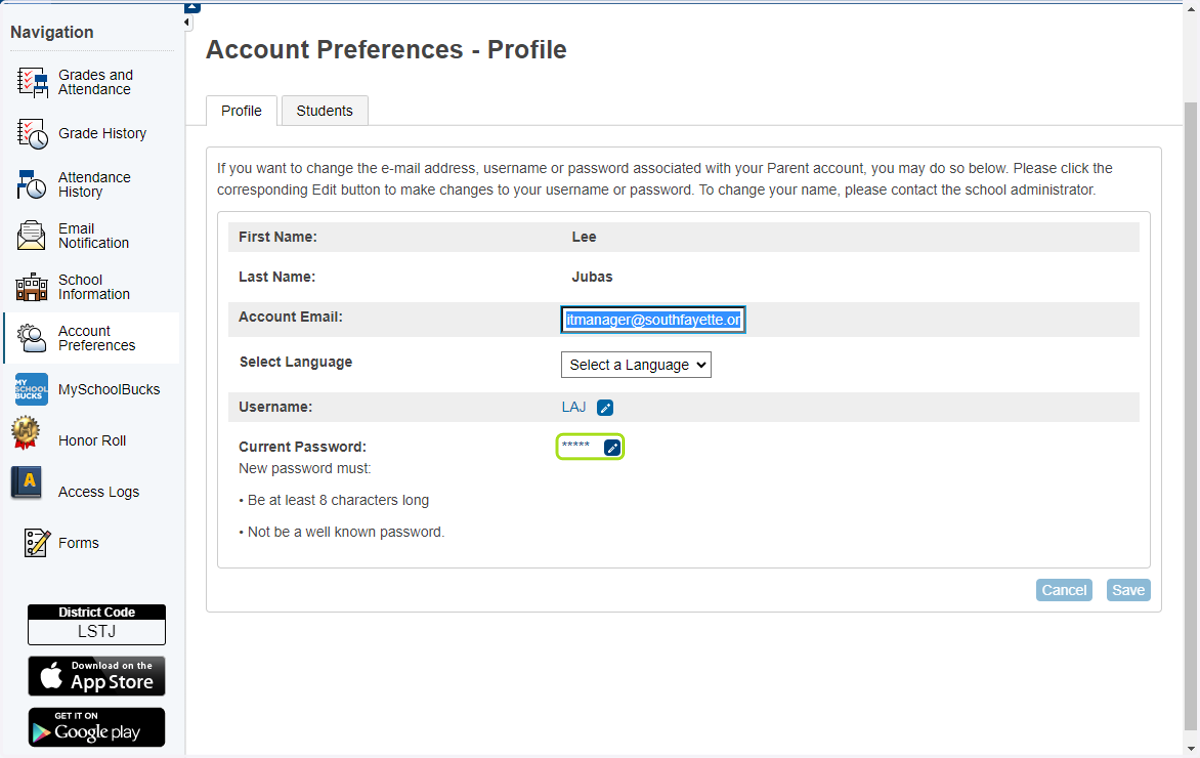Go to Forms link

pyautogui.click(x=79, y=543)
